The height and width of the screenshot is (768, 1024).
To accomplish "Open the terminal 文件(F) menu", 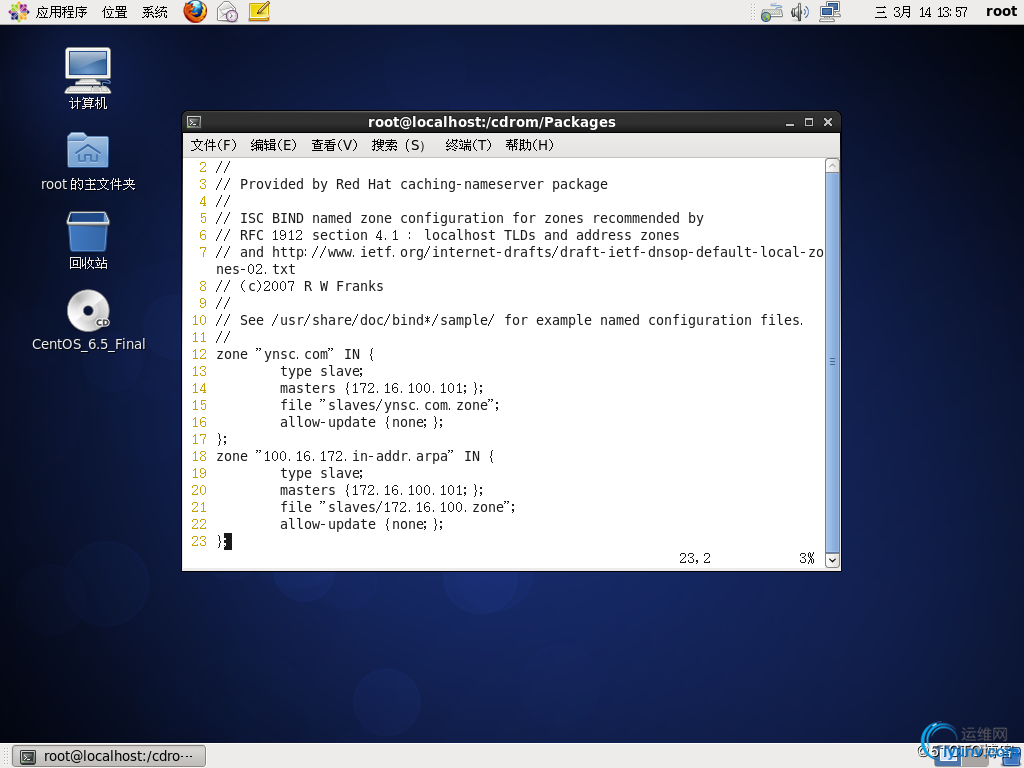I will coord(214,145).
